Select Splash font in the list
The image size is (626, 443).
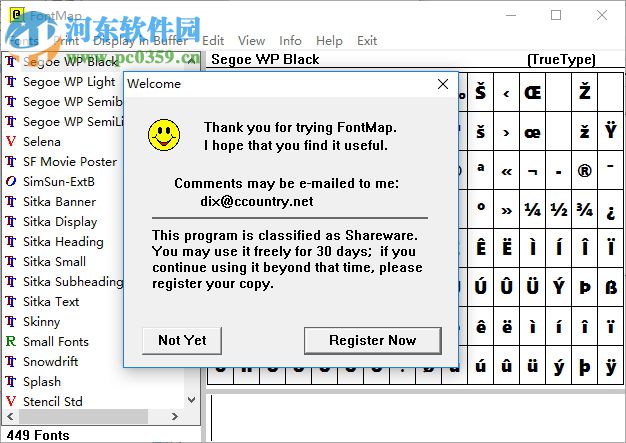pos(42,381)
